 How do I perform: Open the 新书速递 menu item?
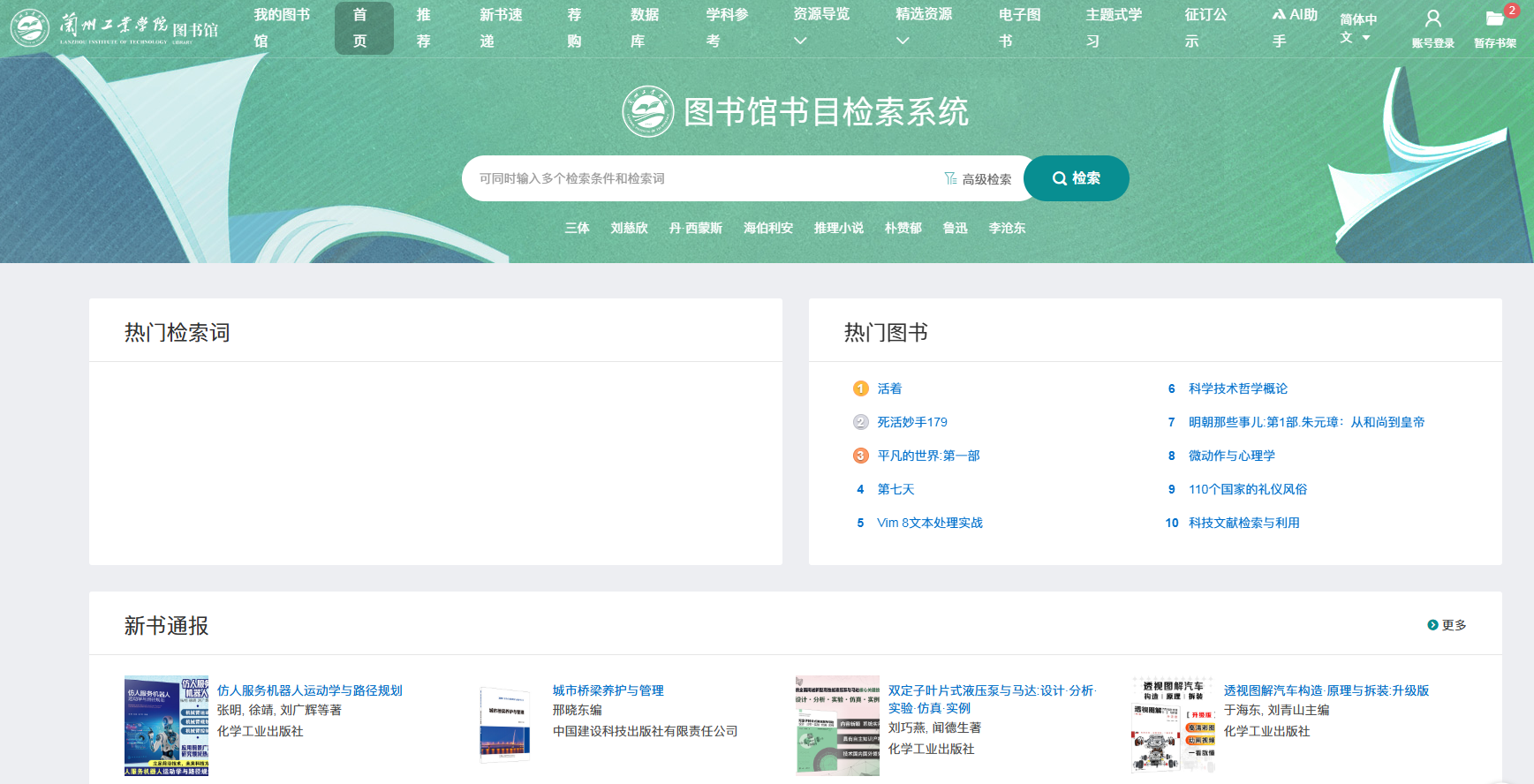click(x=500, y=28)
